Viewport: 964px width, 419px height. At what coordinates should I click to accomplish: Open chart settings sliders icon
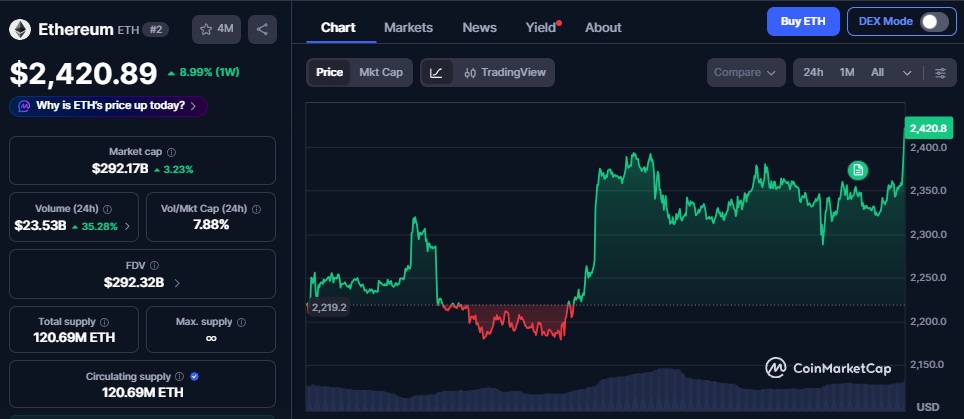941,72
